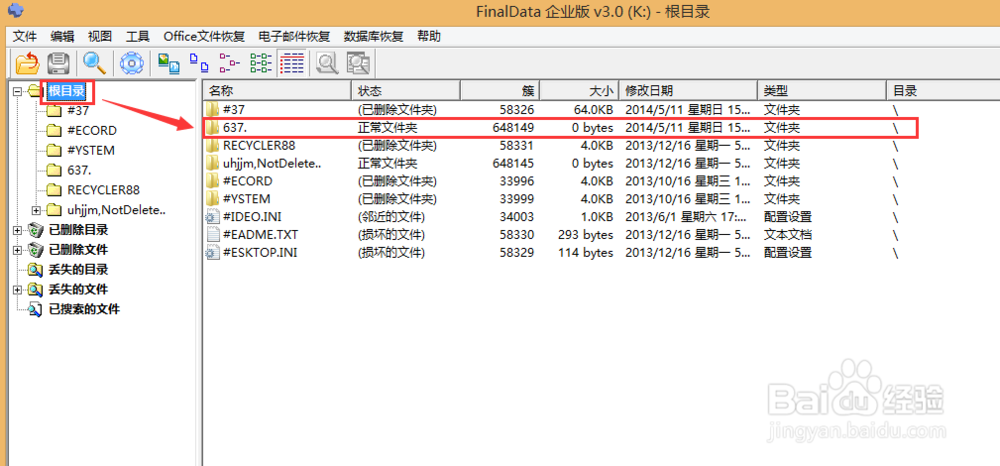This screenshot has height=466, width=1000.
Task: Click the 文本文档 type cell
Action: tap(788, 235)
